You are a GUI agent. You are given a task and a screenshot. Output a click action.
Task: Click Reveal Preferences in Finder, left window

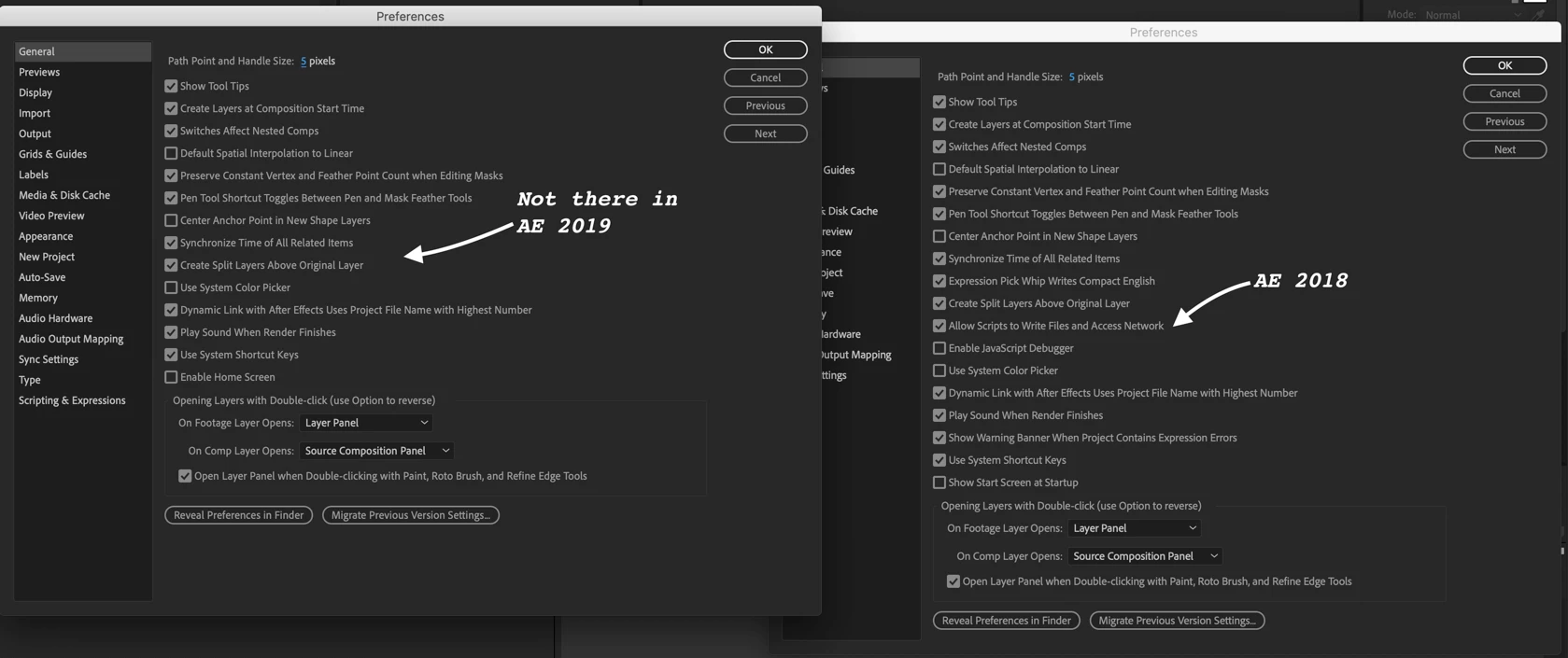(x=239, y=515)
